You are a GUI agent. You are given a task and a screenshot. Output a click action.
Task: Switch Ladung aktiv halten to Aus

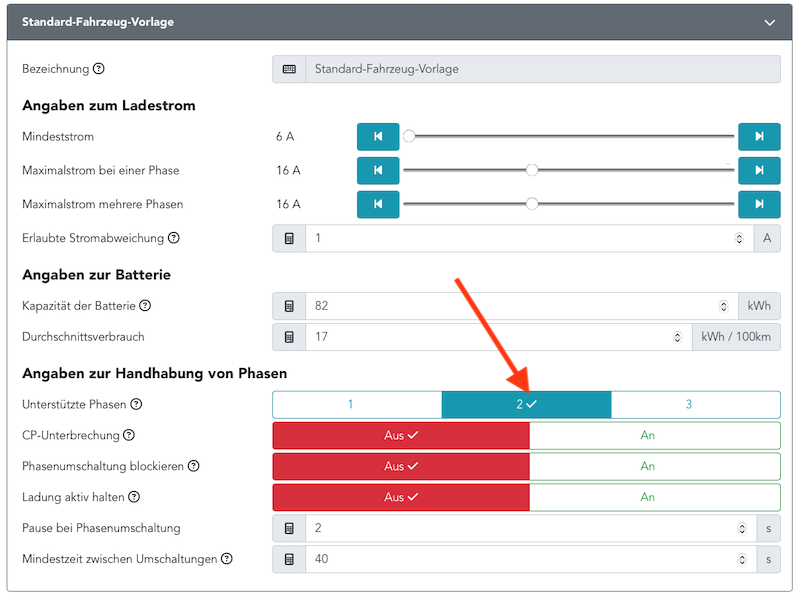point(400,497)
